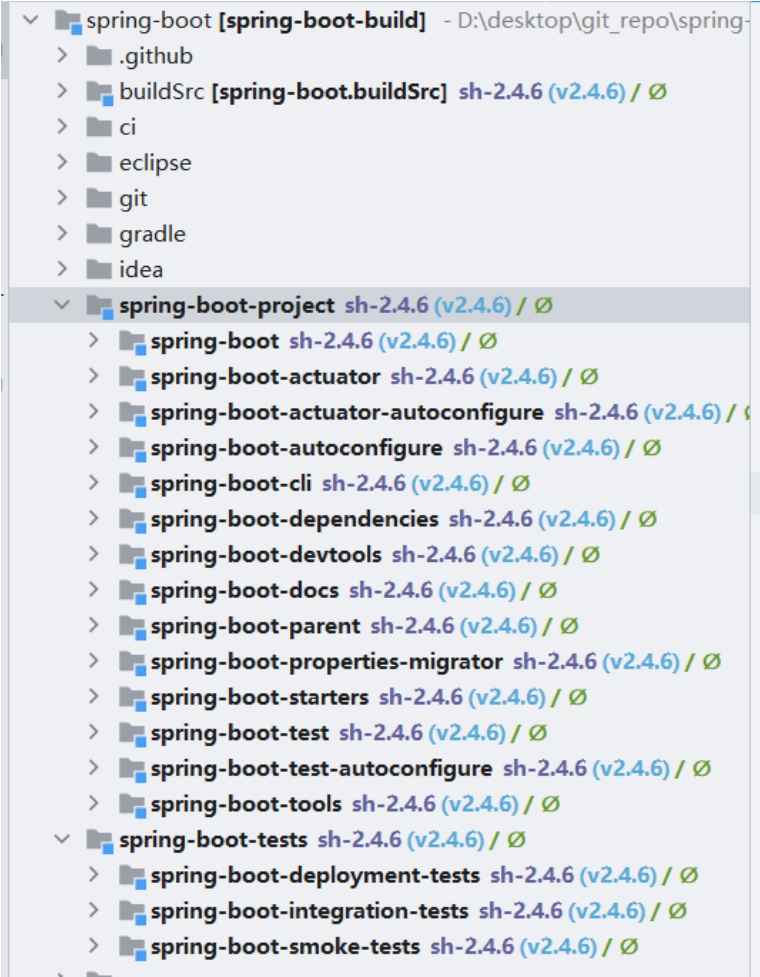
Task: Select the spring-boot-parent label
Action: coord(255,626)
